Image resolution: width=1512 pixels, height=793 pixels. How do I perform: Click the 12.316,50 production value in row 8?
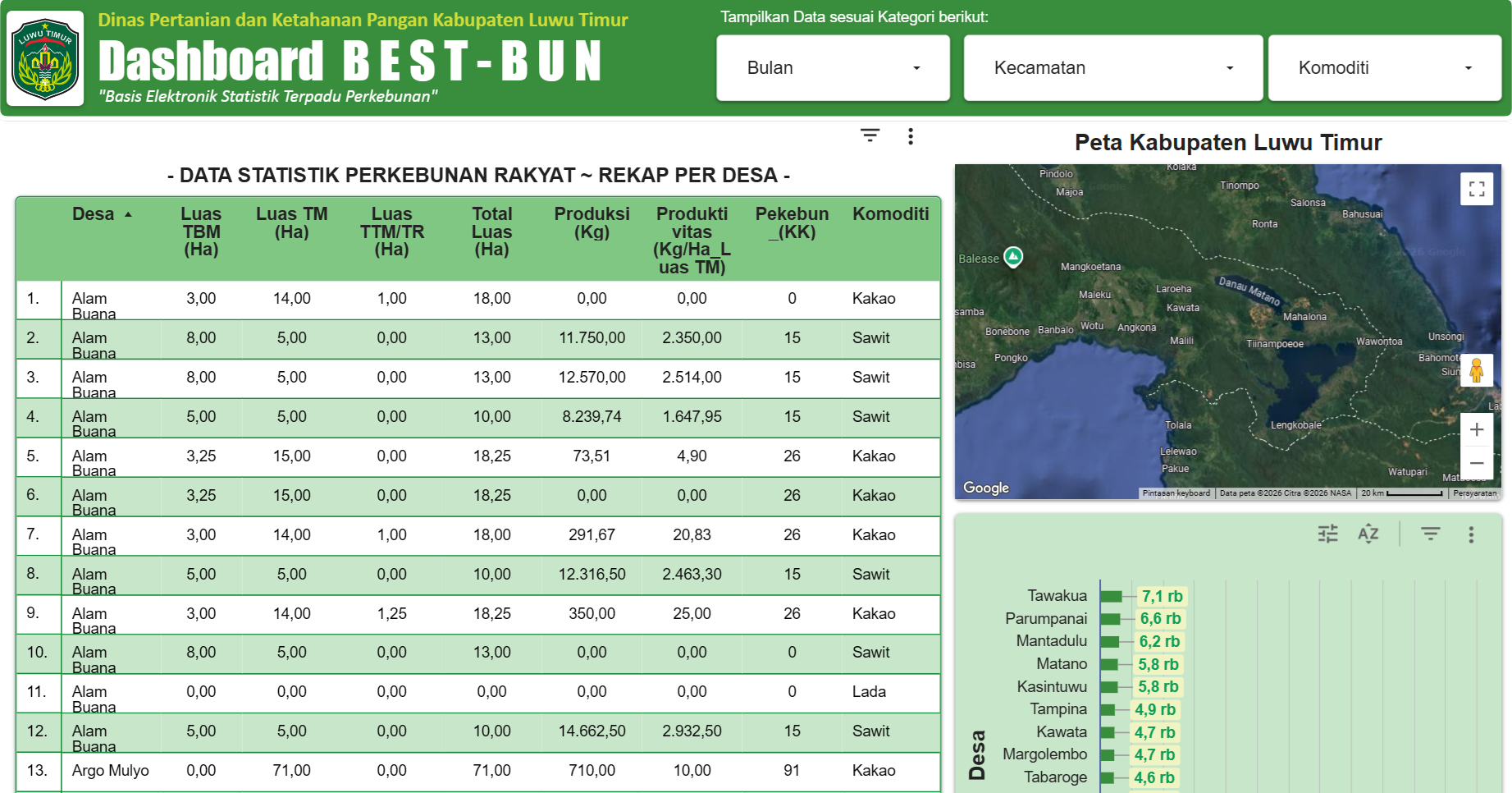[x=592, y=575]
